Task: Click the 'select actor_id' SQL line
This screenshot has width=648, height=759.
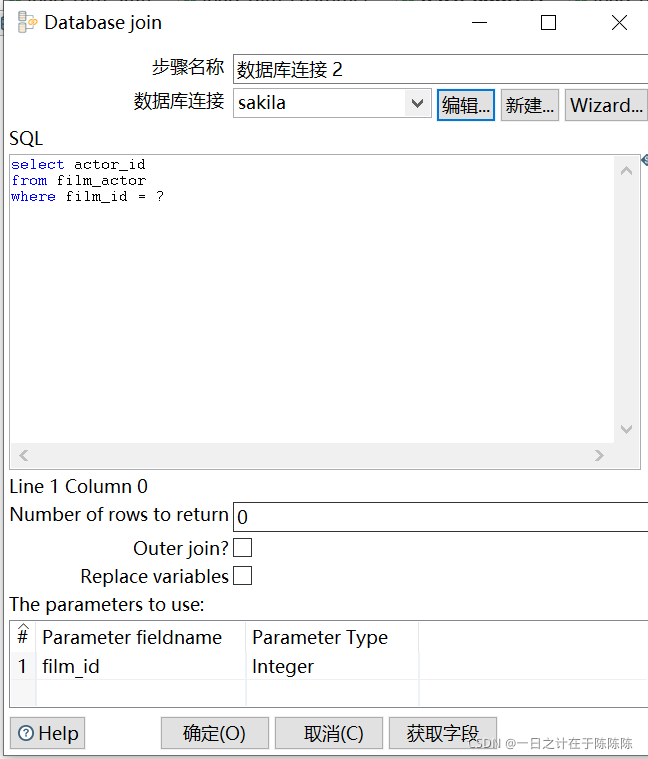Action: (78, 165)
